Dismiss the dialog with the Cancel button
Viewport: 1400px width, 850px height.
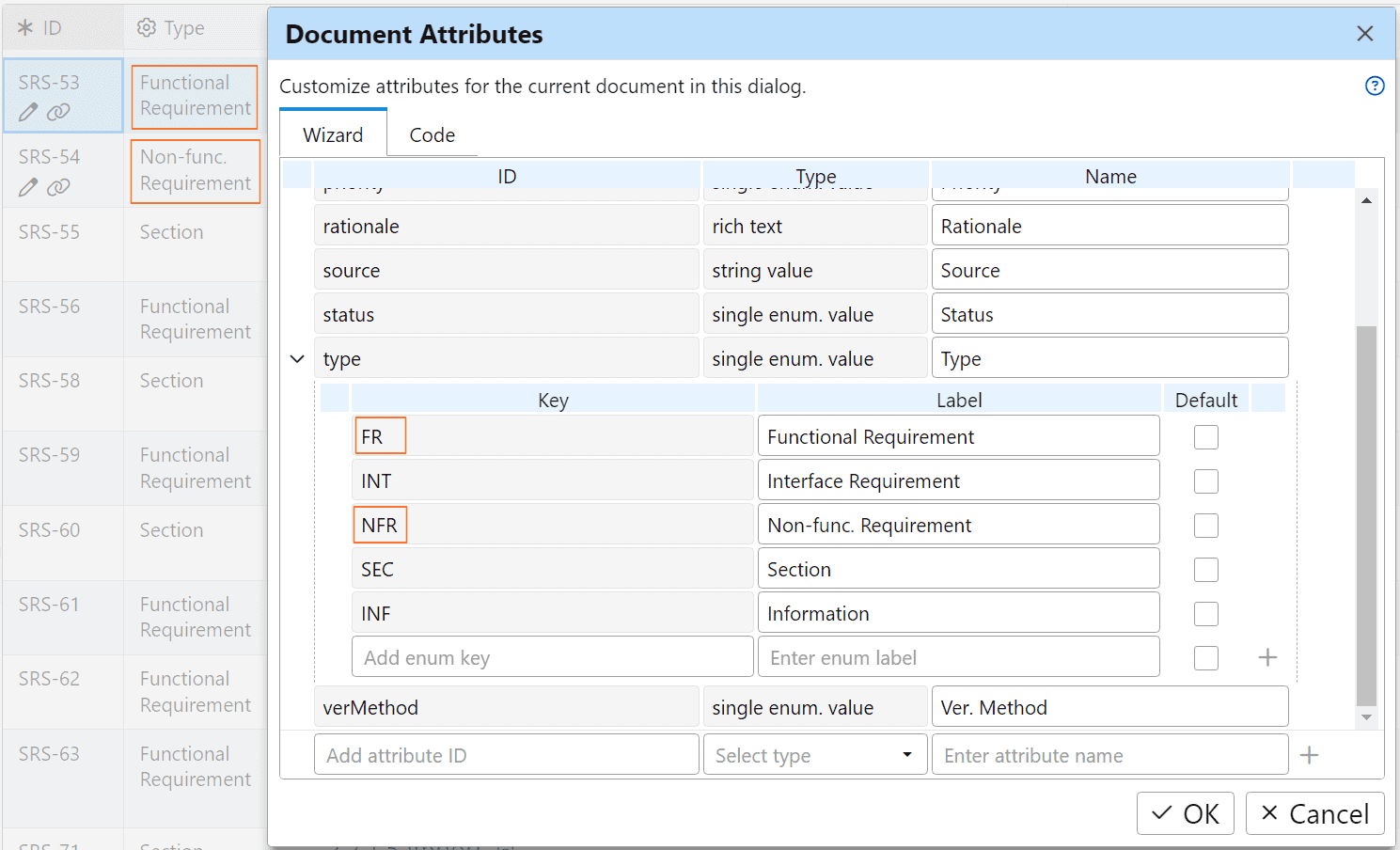(x=1314, y=812)
